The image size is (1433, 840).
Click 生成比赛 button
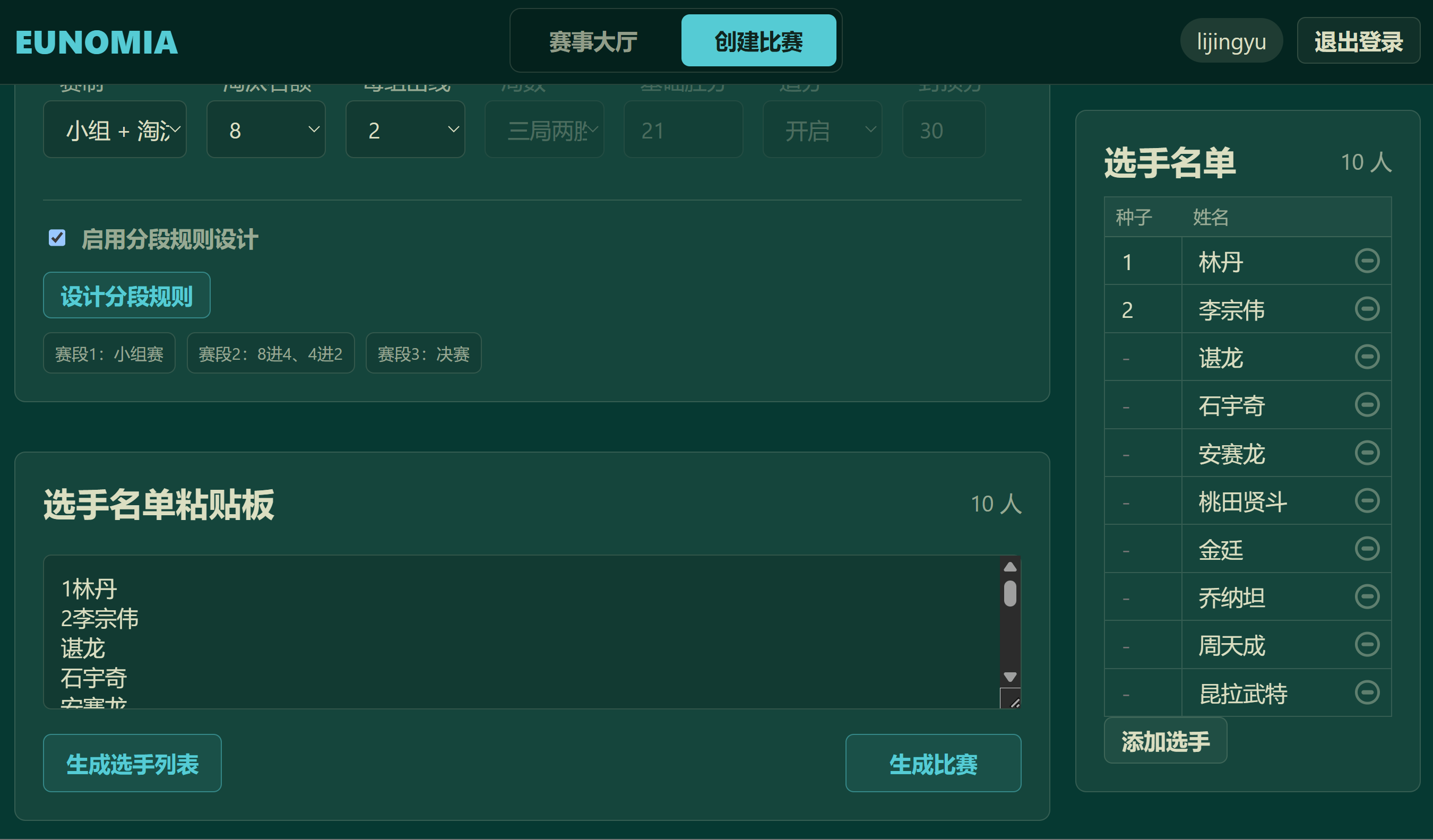pos(933,763)
